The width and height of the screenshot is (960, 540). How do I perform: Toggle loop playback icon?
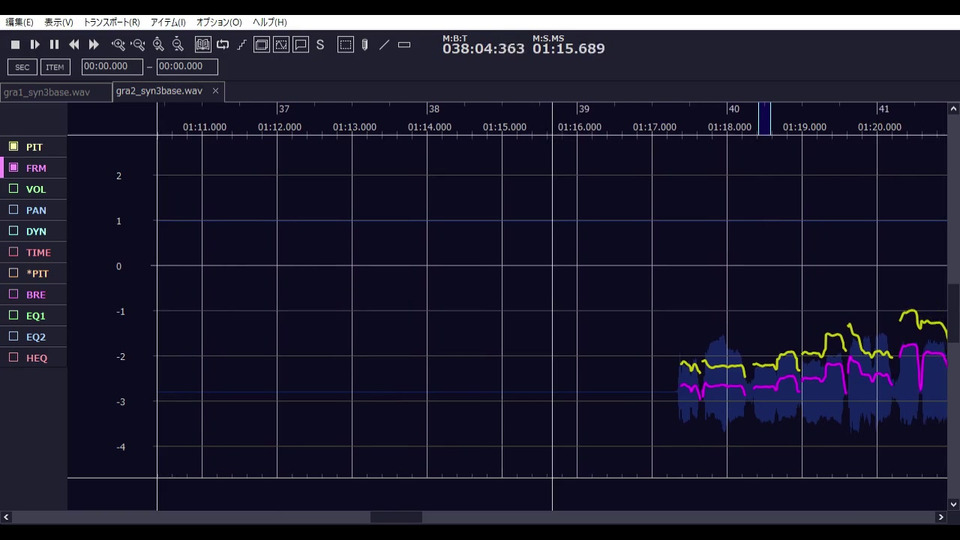coord(223,45)
